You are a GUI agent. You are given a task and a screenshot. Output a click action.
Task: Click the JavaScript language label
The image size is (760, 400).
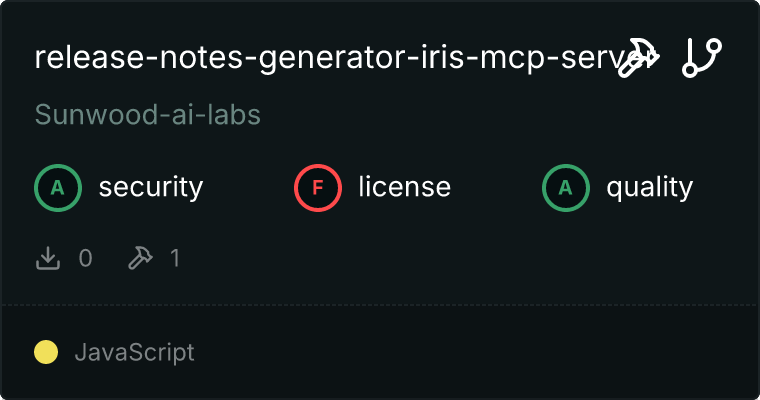click(x=134, y=352)
